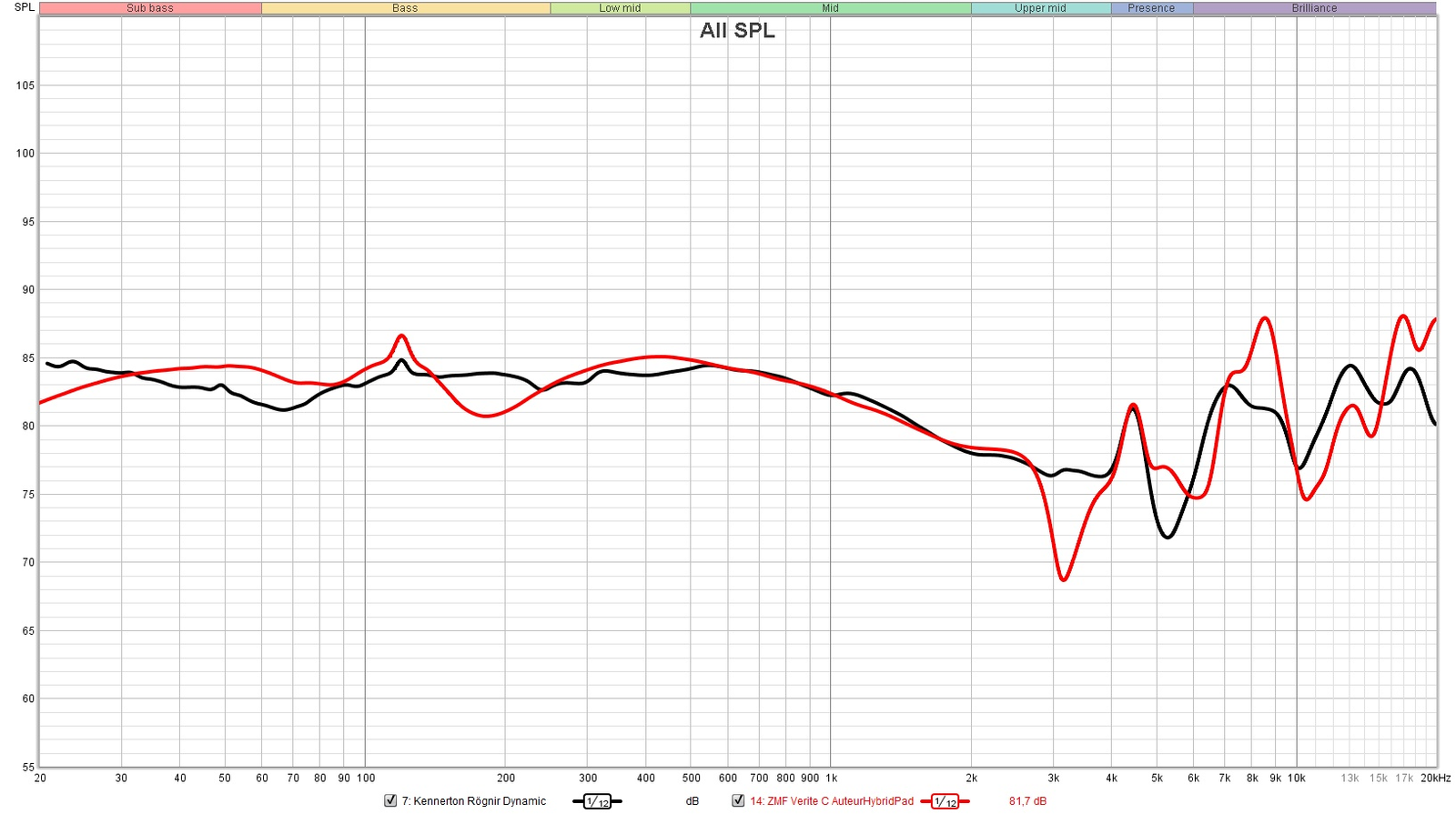Uncheck the Kennerton Rögnir Dynamic trace checkbox
1456x814 pixels.
390,800
